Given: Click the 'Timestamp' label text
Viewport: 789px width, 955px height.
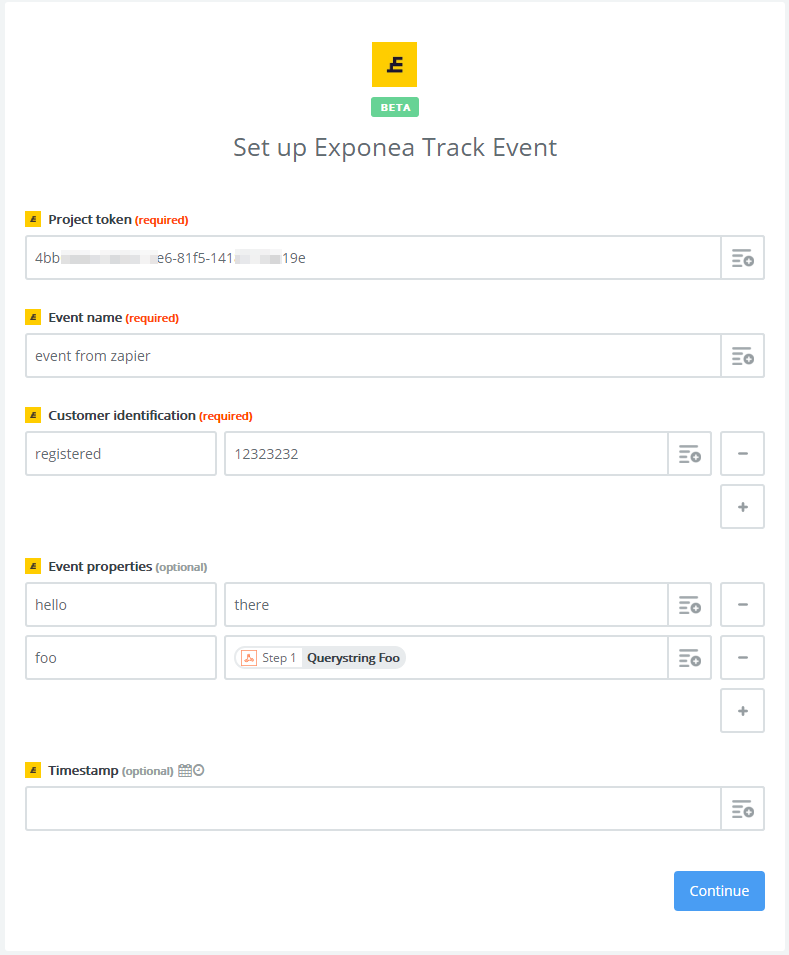Looking at the screenshot, I should tap(83, 770).
